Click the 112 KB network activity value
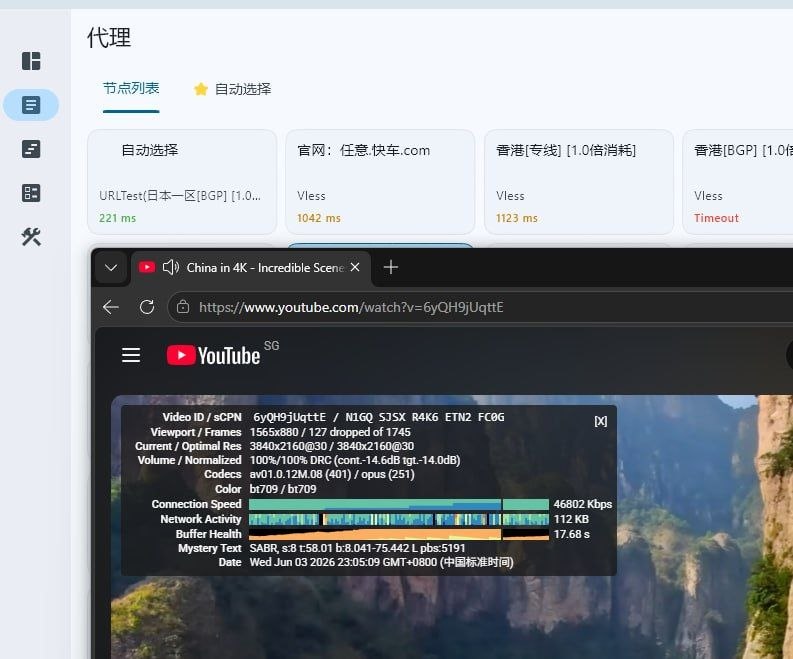Viewport: 793px width, 659px height. coord(571,519)
